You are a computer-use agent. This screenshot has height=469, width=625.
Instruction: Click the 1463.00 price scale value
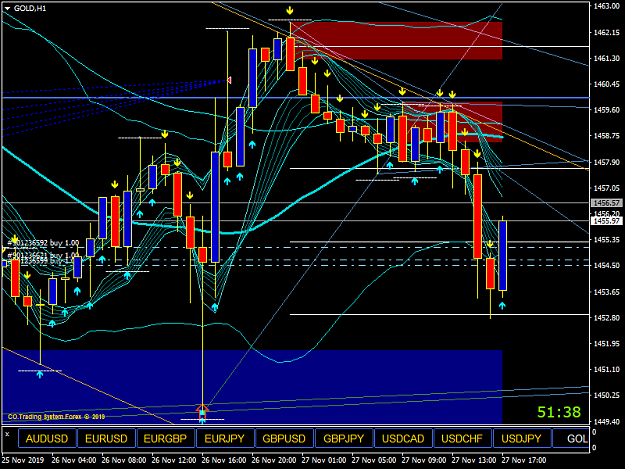click(607, 6)
